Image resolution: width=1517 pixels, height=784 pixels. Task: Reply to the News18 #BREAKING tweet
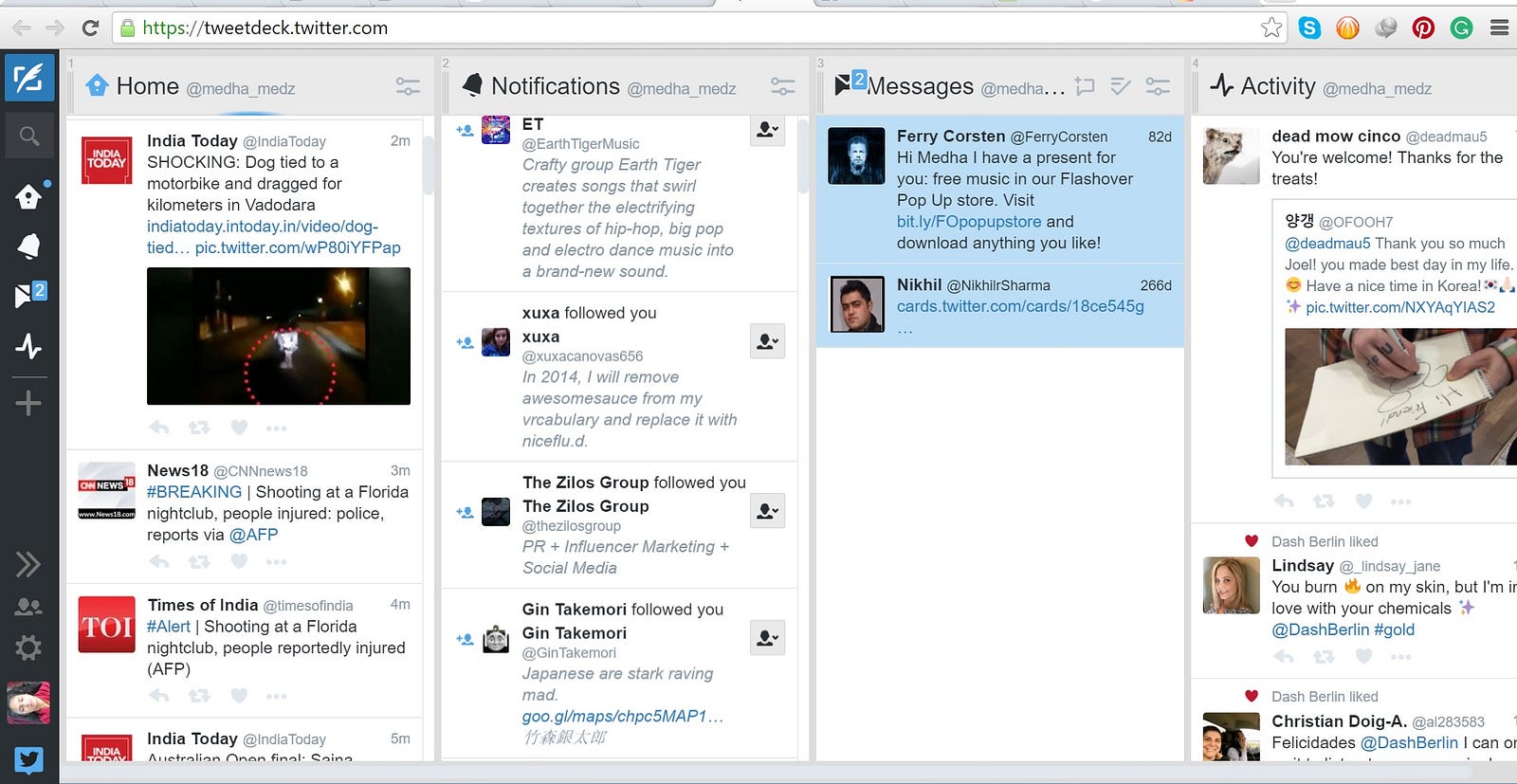click(159, 561)
